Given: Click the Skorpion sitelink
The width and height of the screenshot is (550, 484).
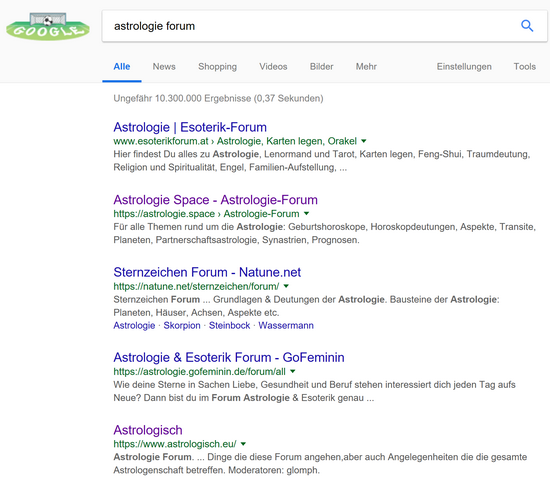Looking at the screenshot, I should coord(182,325).
